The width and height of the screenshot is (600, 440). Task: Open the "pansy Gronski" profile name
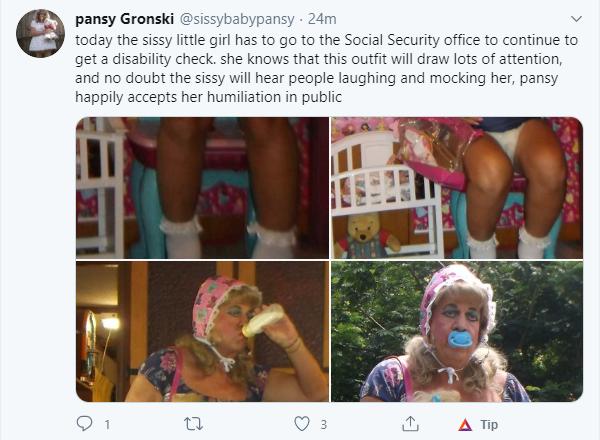[122, 19]
